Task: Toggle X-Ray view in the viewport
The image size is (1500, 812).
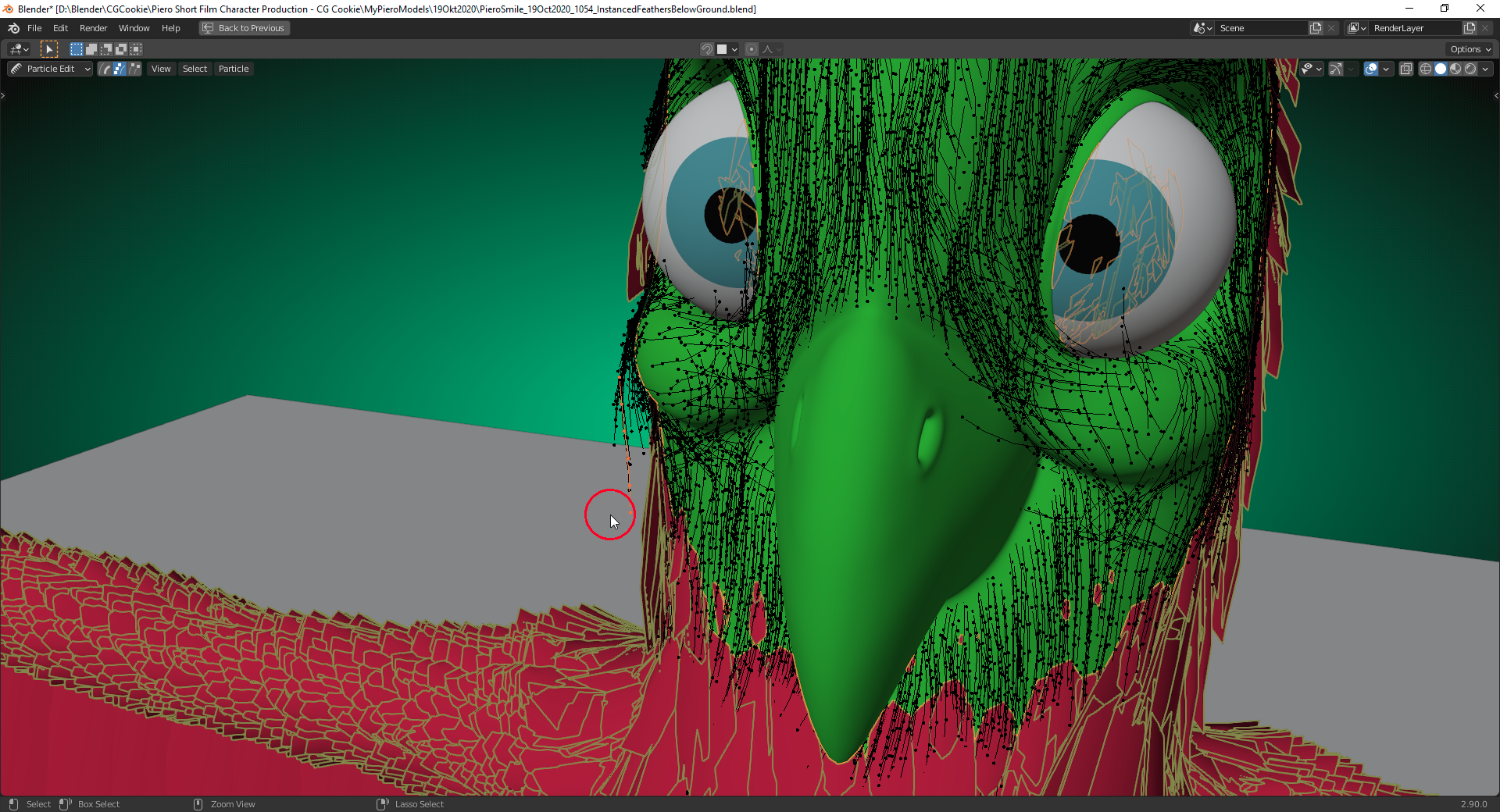Action: pos(1406,69)
